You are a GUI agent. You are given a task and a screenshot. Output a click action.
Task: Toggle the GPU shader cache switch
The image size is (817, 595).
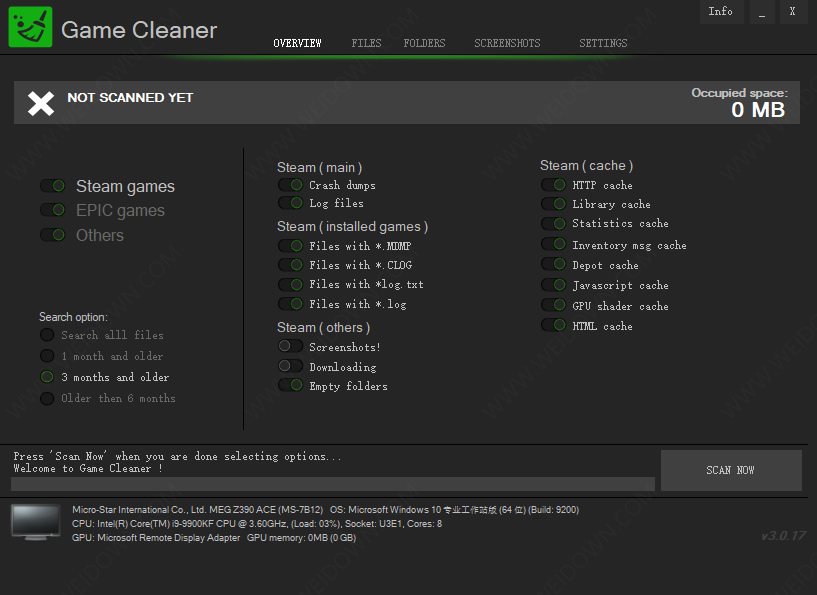(x=553, y=305)
